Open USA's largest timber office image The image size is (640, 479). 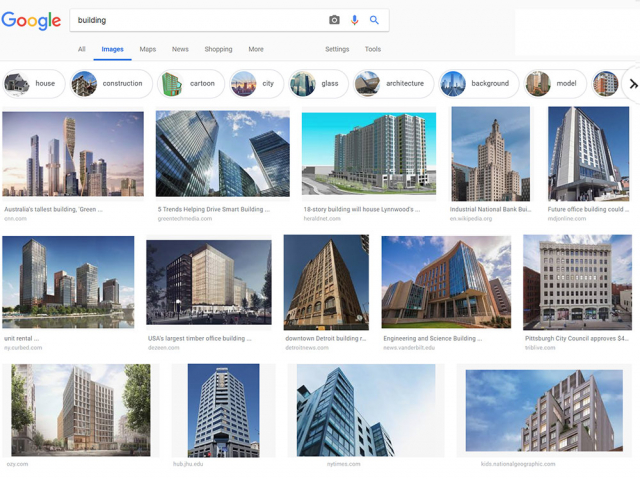point(209,282)
